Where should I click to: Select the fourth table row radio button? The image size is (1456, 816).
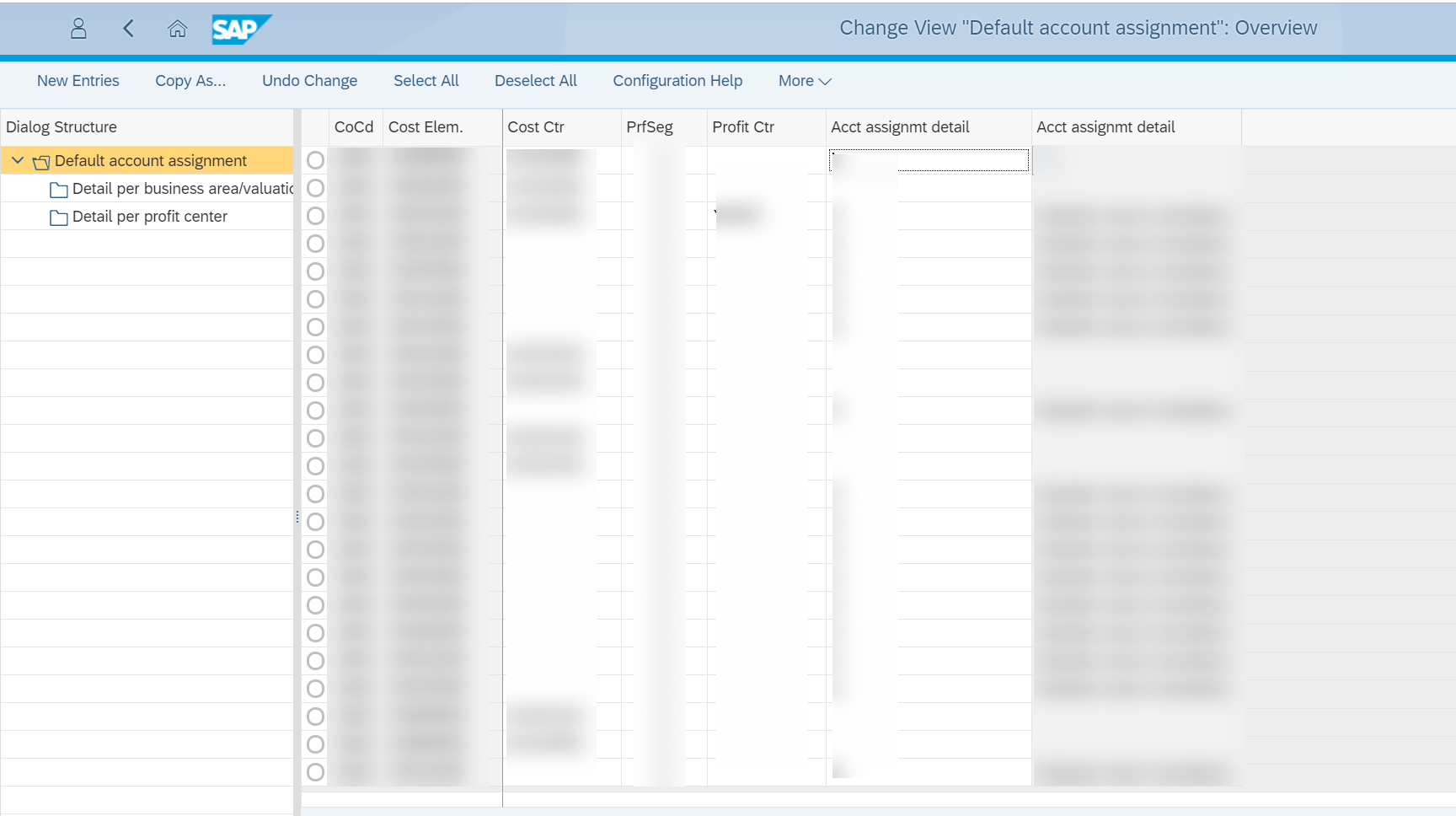pos(315,244)
